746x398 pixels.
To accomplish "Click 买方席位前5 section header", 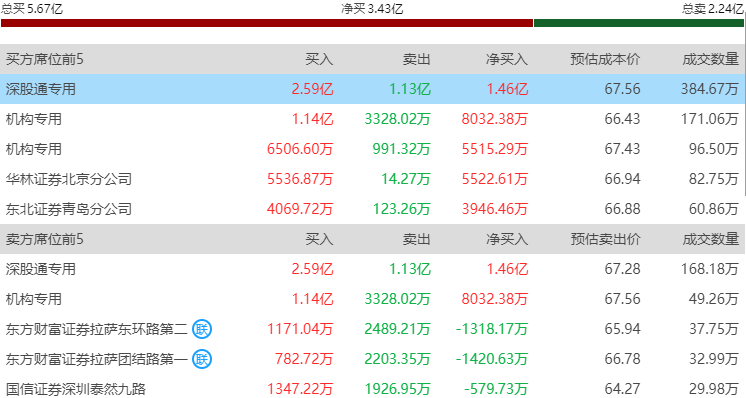I will tap(45, 59).
